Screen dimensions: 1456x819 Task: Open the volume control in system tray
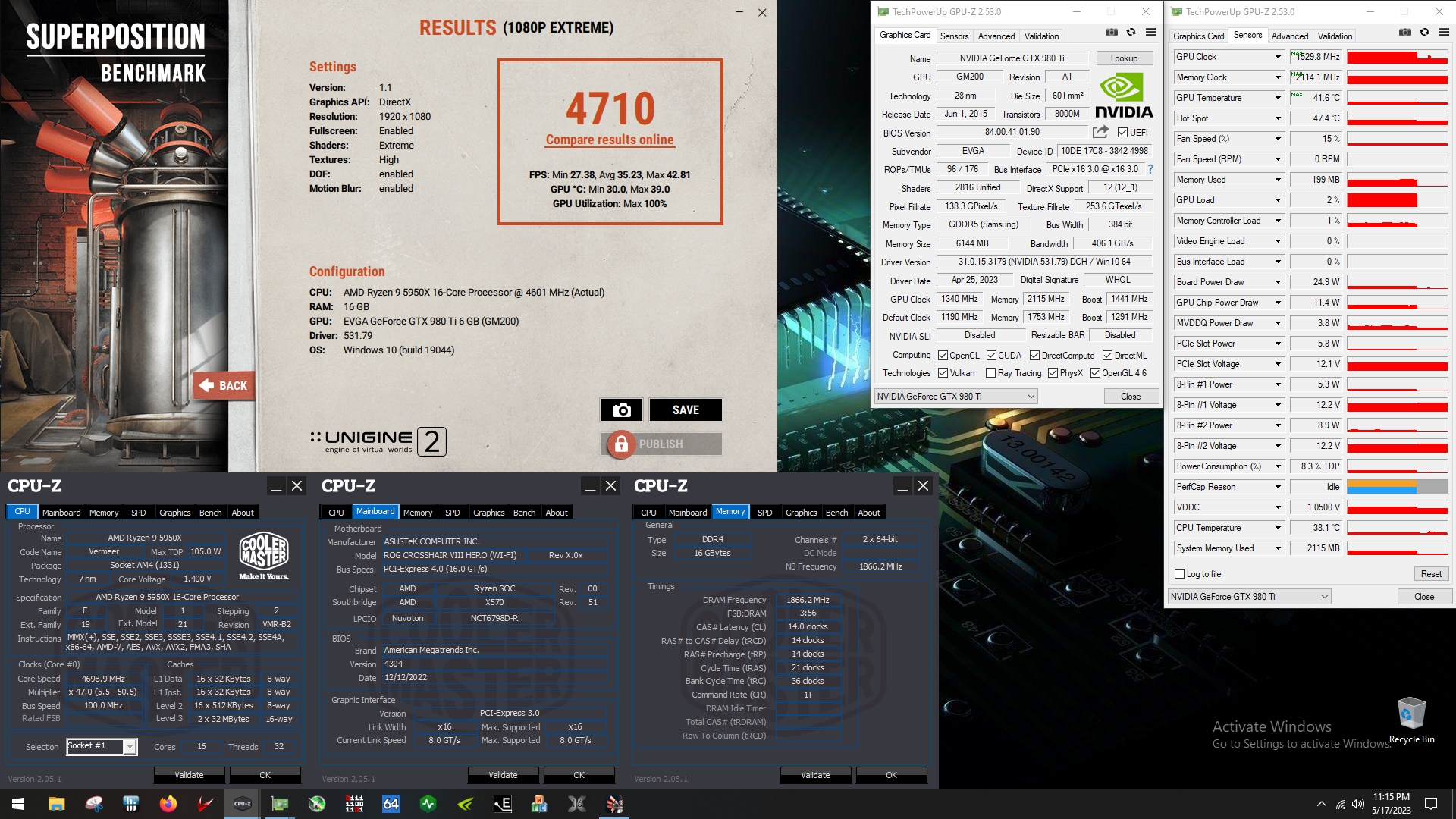coord(1358,804)
